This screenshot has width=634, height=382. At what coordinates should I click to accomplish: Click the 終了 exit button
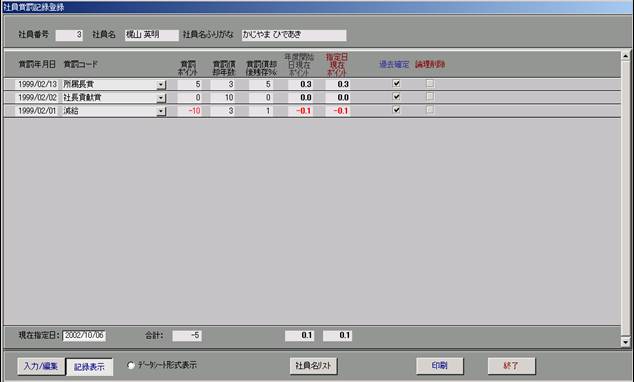coord(511,366)
